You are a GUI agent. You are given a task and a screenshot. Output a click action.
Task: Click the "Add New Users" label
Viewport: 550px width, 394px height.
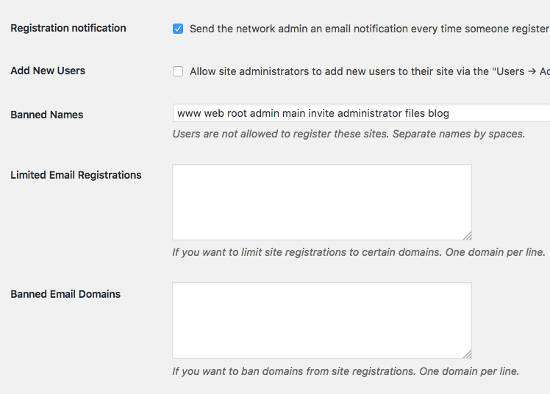48,71
